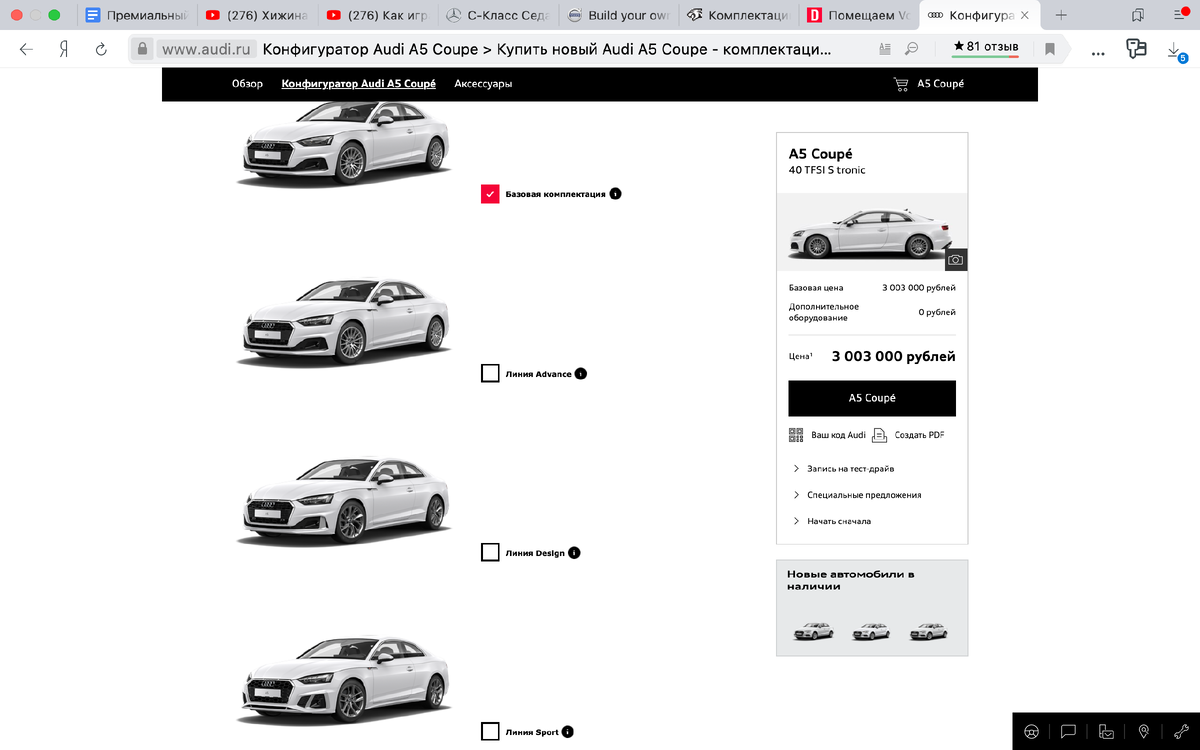Switch to the Комплектаци tab
Screen dimensions: 1200x750
(737, 15)
